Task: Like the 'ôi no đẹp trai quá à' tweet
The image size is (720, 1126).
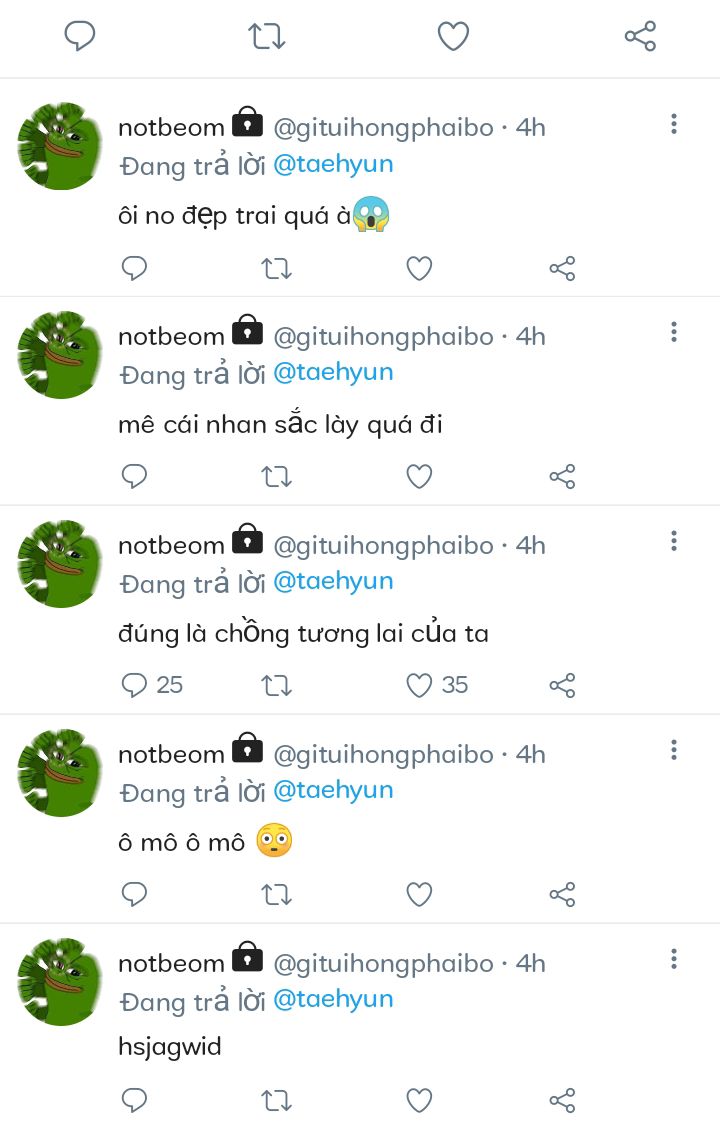Action: [x=419, y=269]
